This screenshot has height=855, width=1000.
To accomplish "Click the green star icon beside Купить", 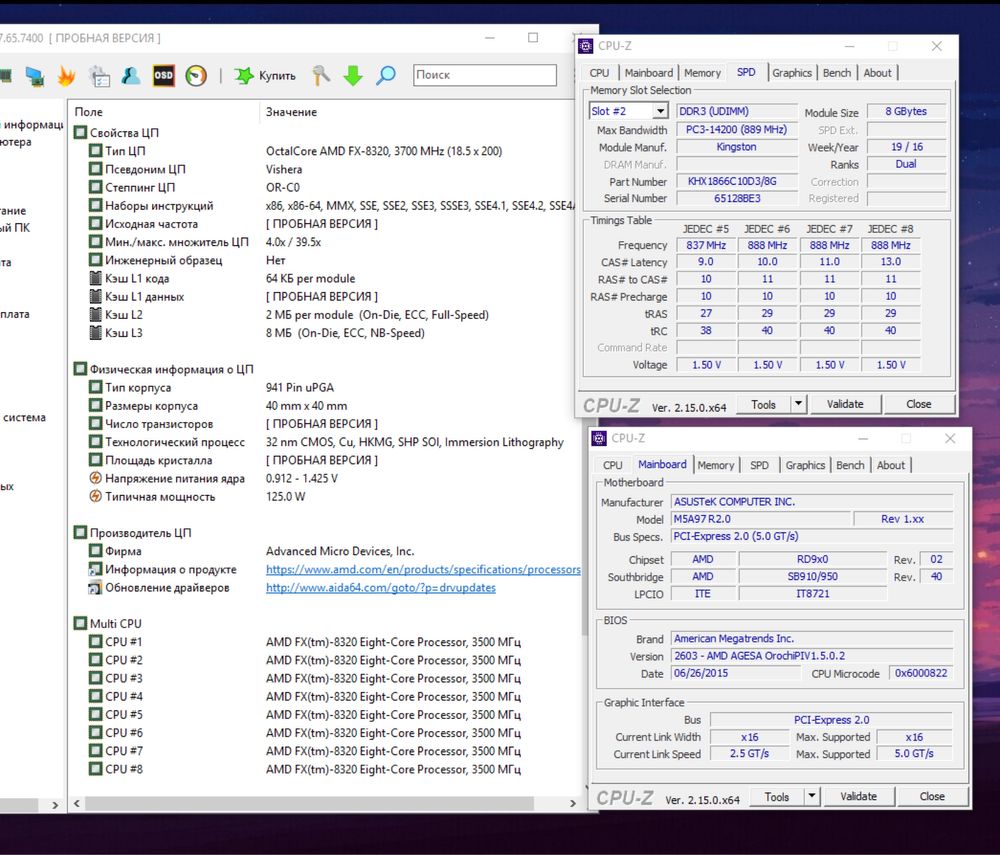I will point(244,76).
